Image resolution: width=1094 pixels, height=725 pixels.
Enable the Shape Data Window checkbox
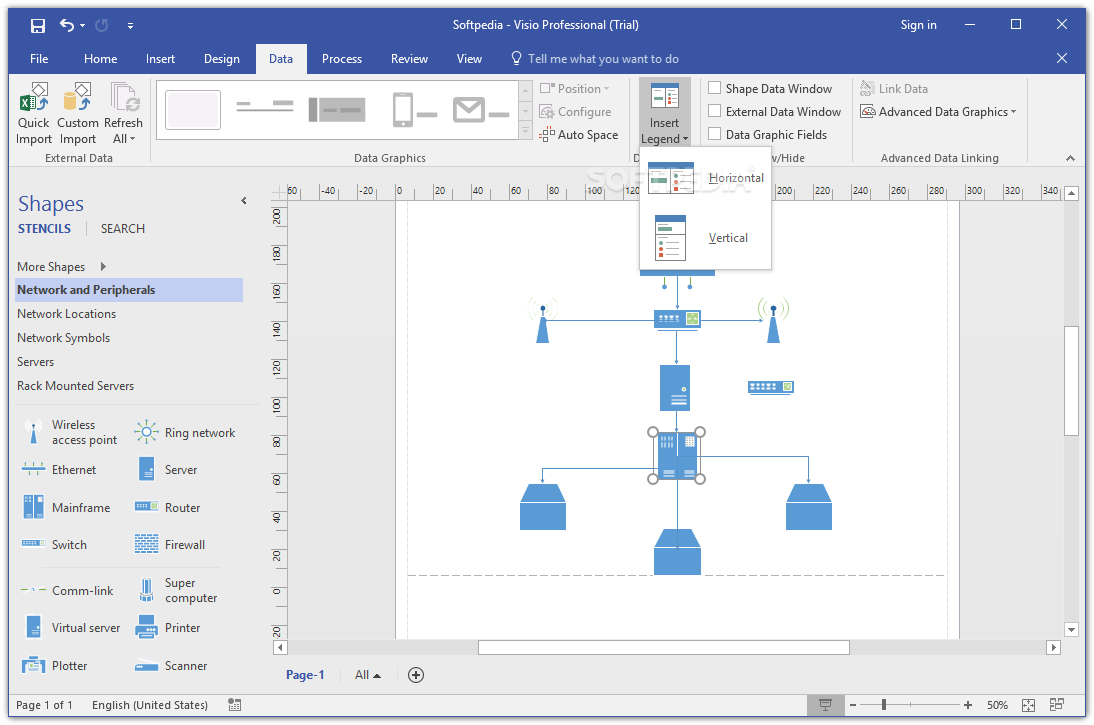click(714, 88)
